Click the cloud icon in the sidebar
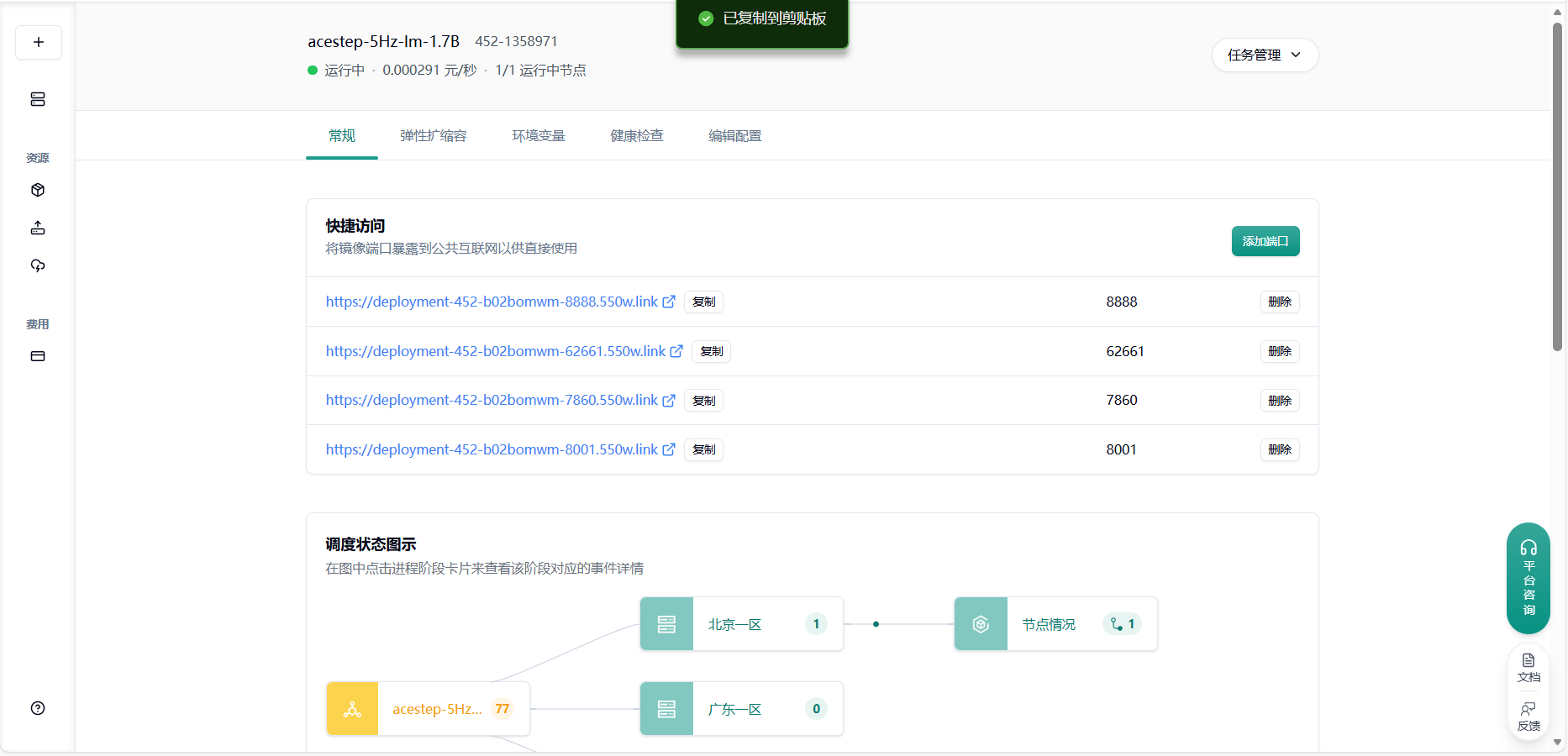Screen dimensions: 1568x756 [x=38, y=265]
